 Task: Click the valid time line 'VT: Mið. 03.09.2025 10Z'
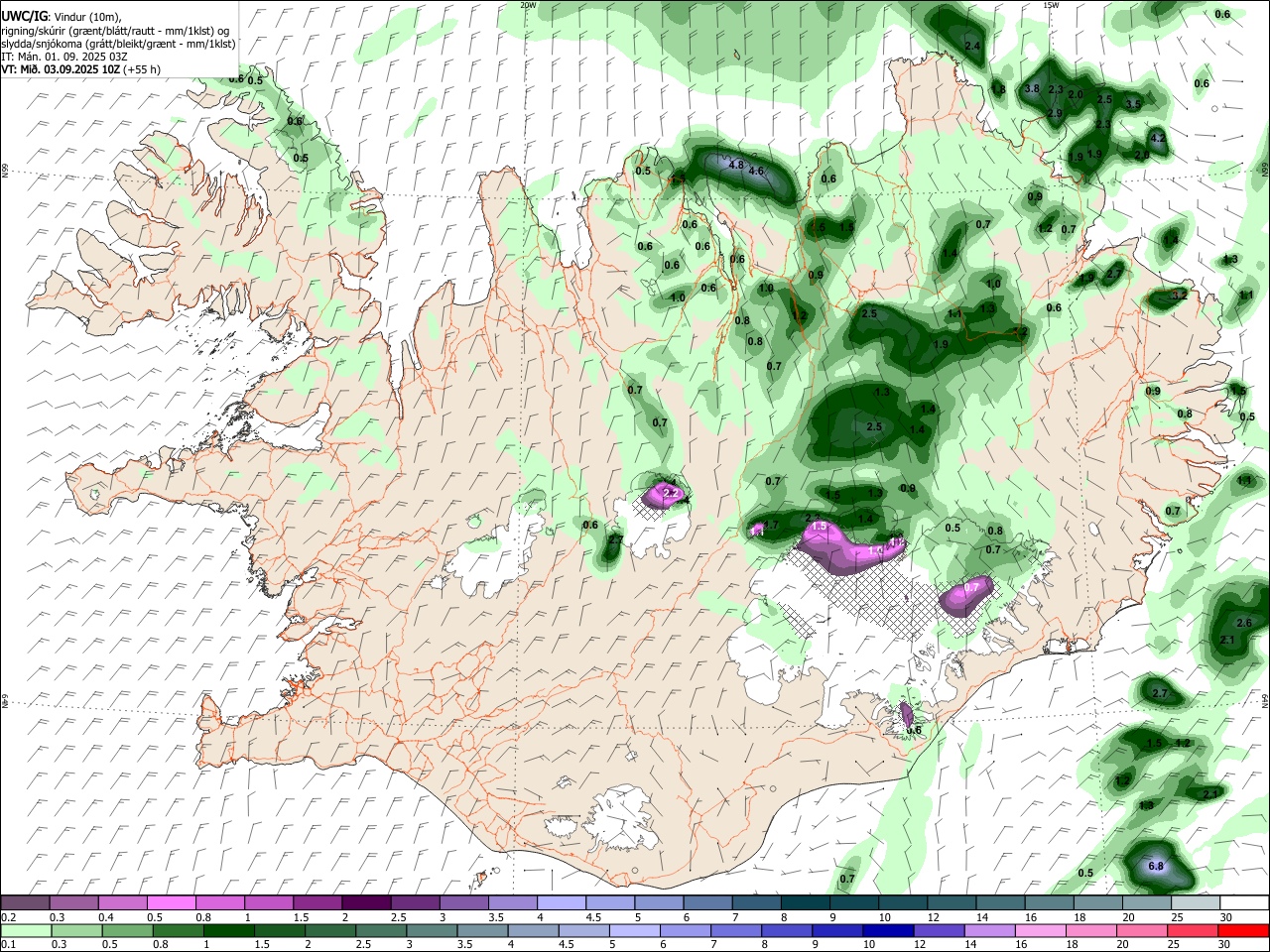point(59,69)
